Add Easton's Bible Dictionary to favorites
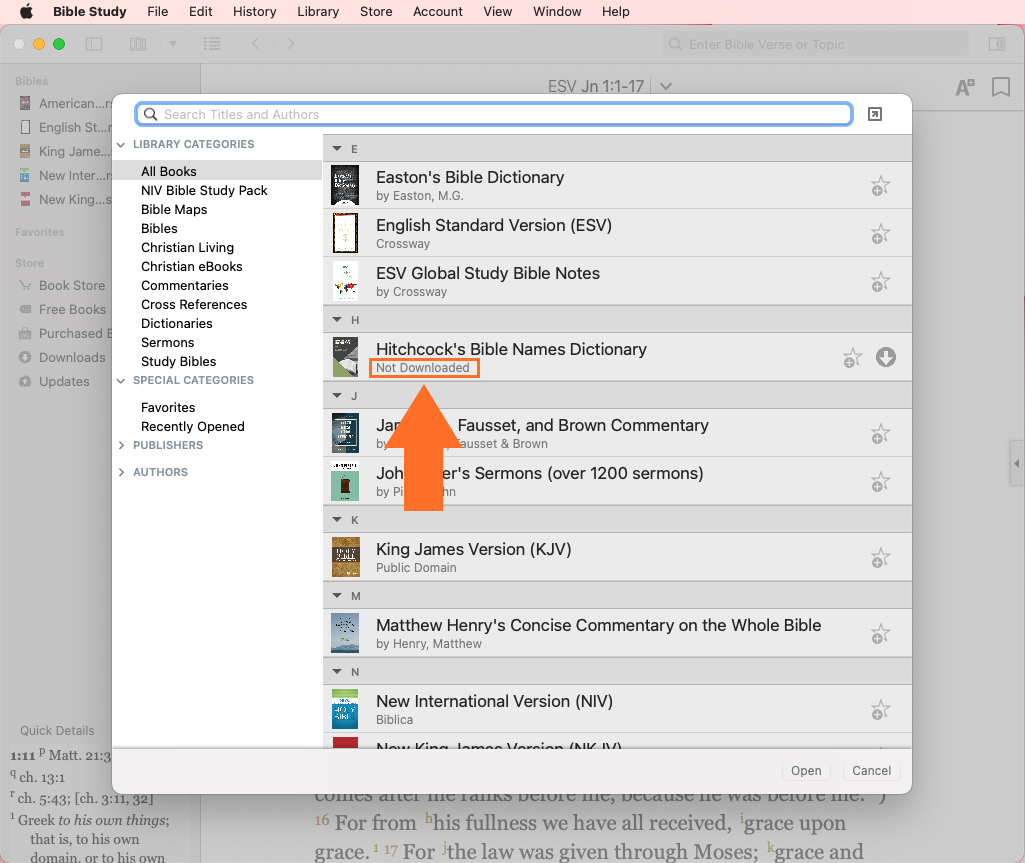 pyautogui.click(x=879, y=186)
